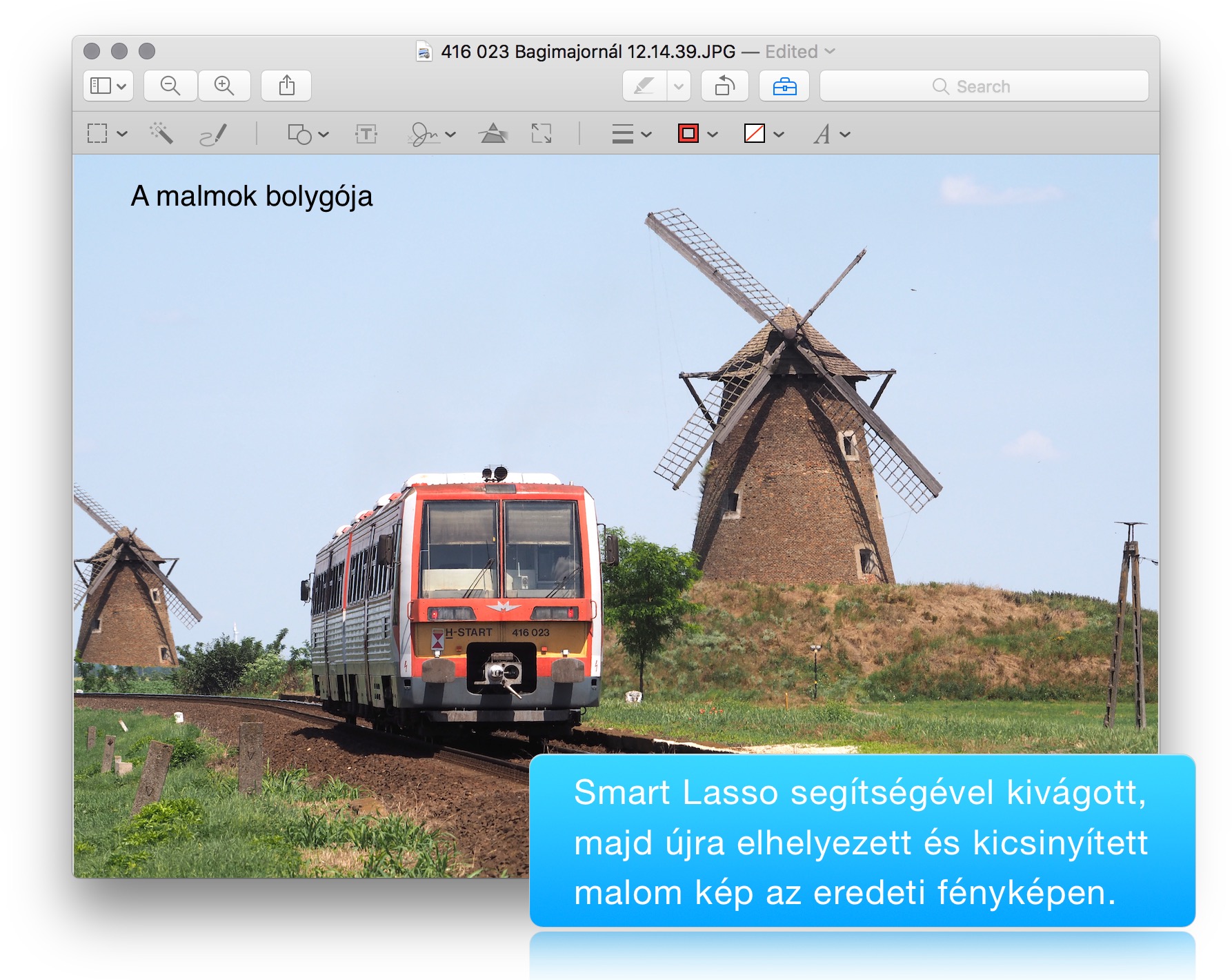Open the text style font menu
This screenshot has height=980, width=1232.
pos(822,134)
